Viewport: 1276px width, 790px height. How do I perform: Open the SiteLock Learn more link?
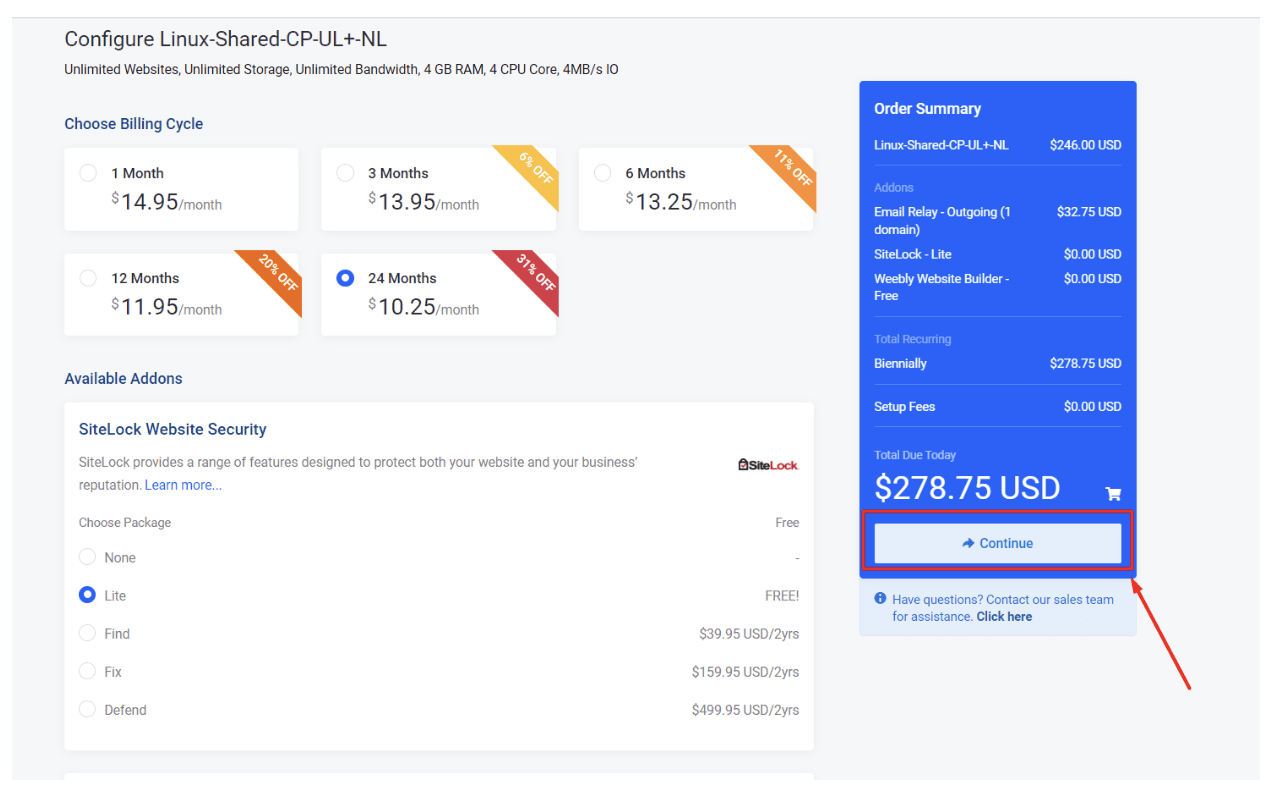tap(183, 485)
